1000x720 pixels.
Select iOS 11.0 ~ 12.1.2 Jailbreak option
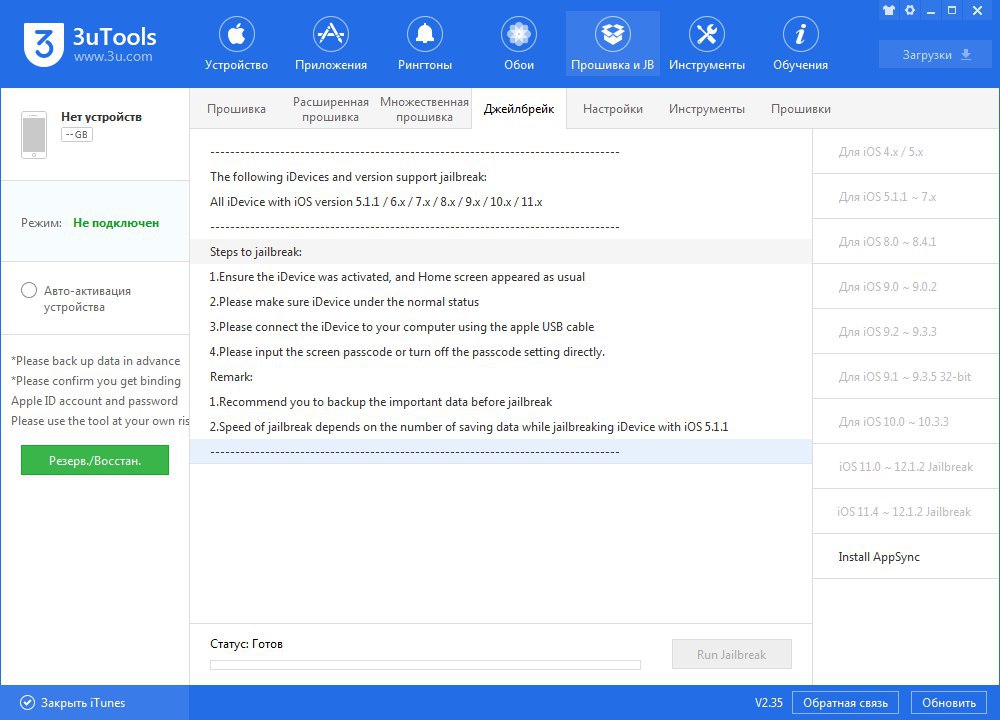click(x=906, y=467)
